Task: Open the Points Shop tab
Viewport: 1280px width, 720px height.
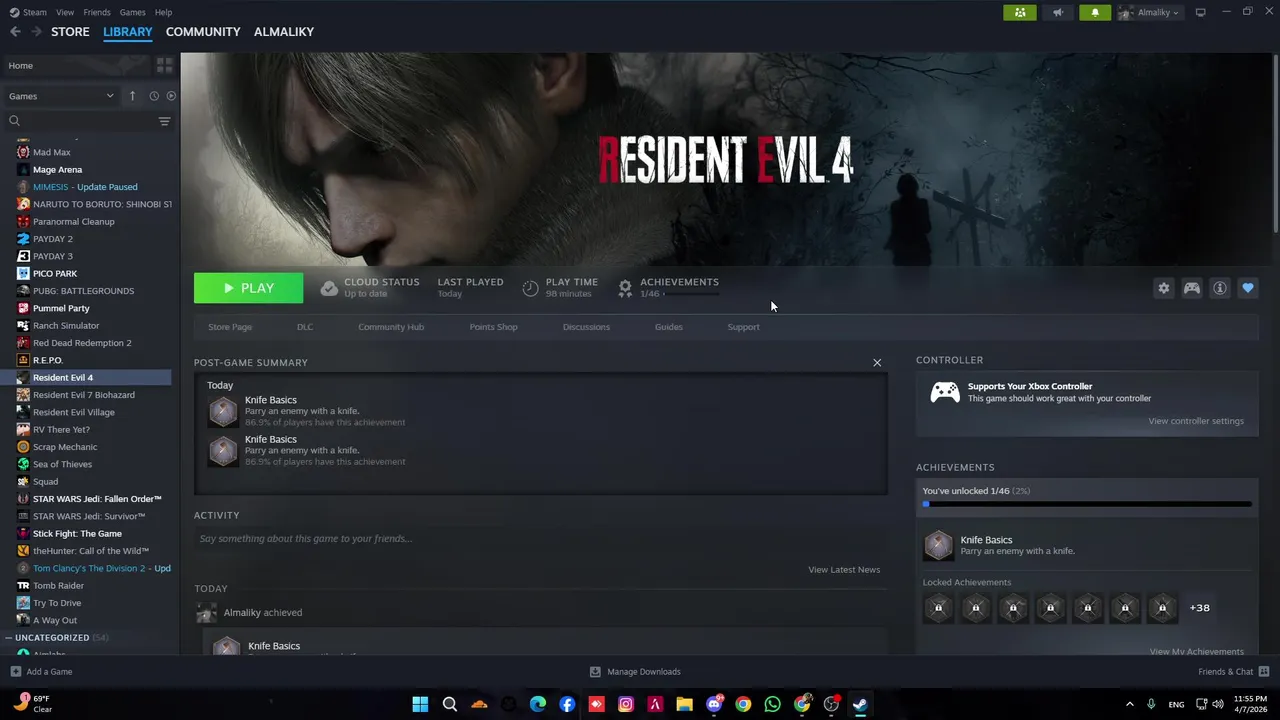Action: click(x=493, y=327)
